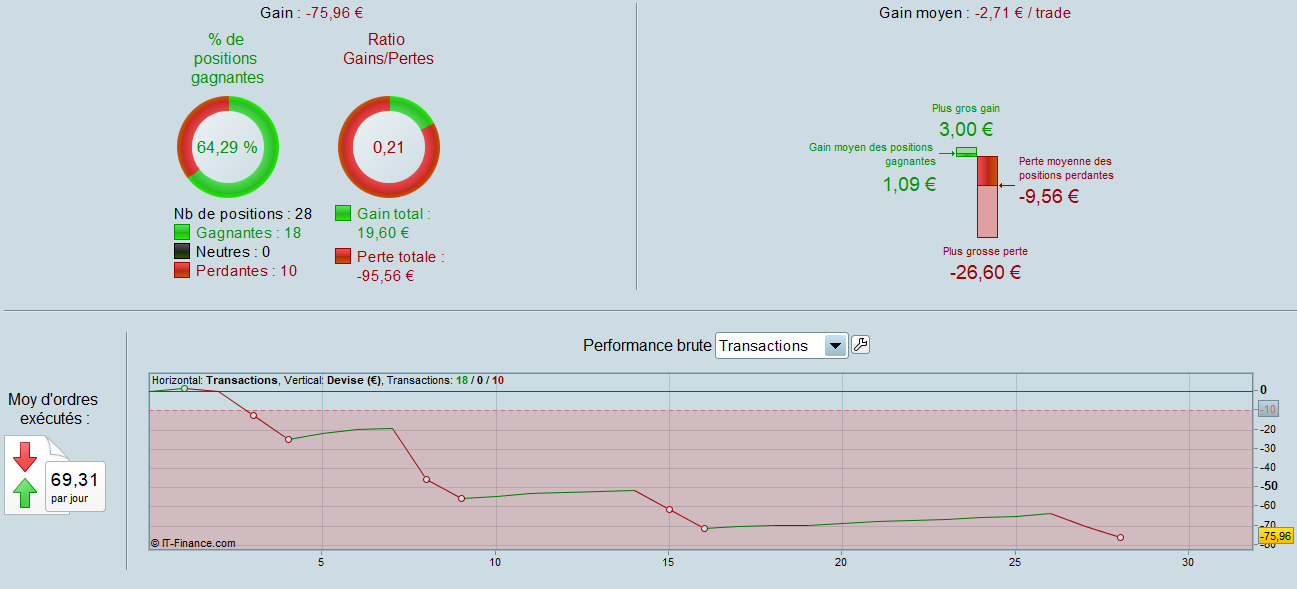Click 'Gain moyen des positions gagnantes' label
This screenshot has height=589, width=1297.
pos(872,153)
